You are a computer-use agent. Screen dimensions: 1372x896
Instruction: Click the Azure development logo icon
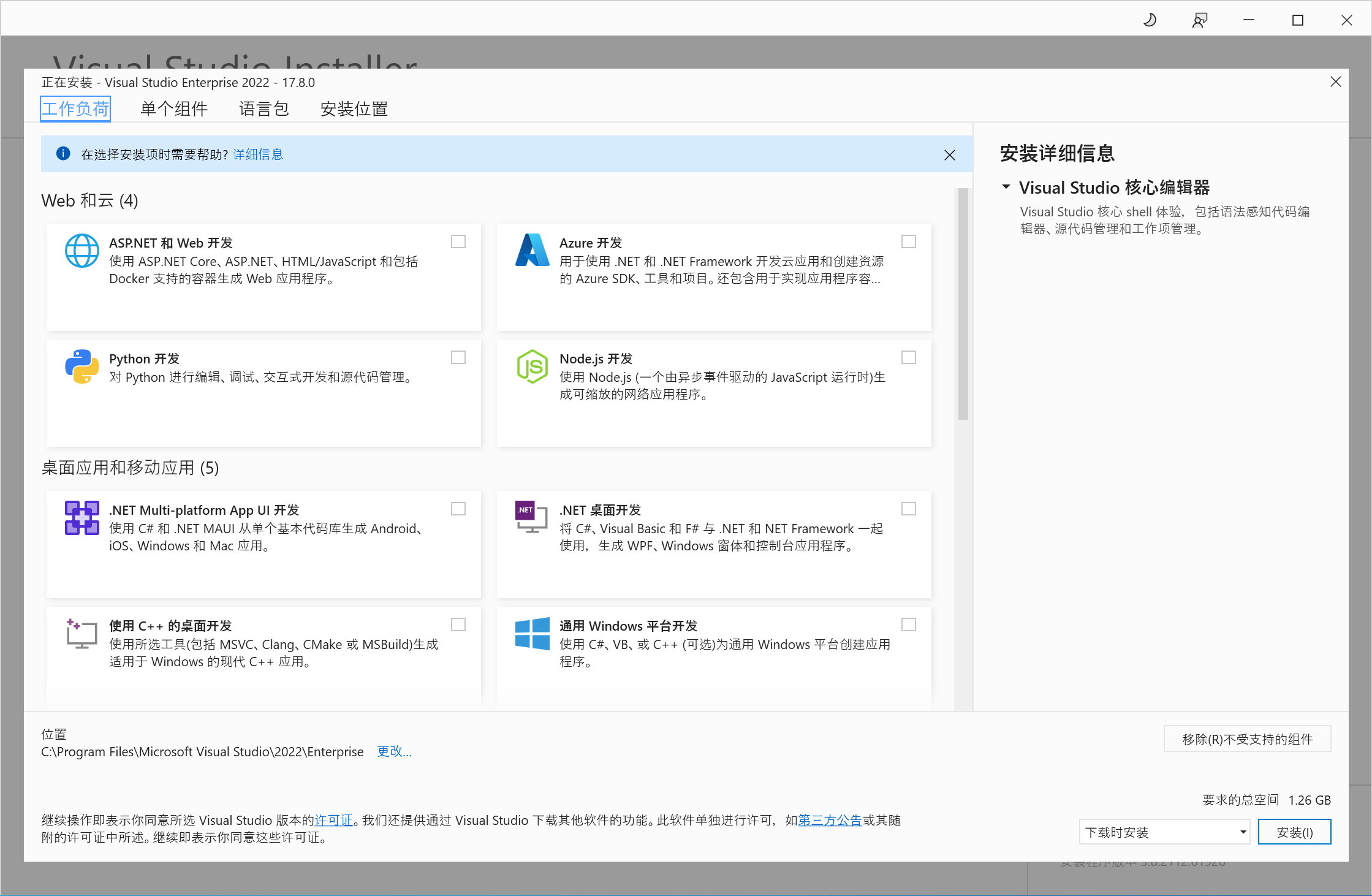[x=532, y=250]
